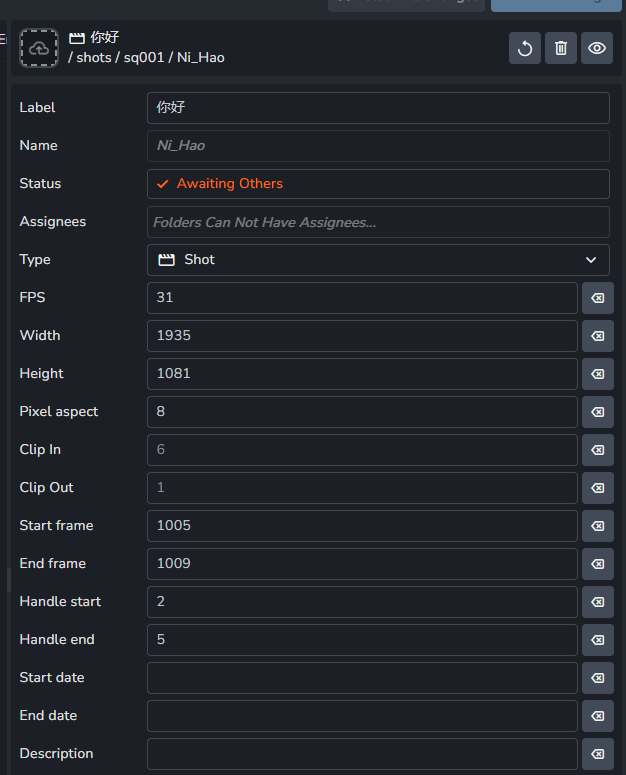Clear the Height field value

[598, 374]
